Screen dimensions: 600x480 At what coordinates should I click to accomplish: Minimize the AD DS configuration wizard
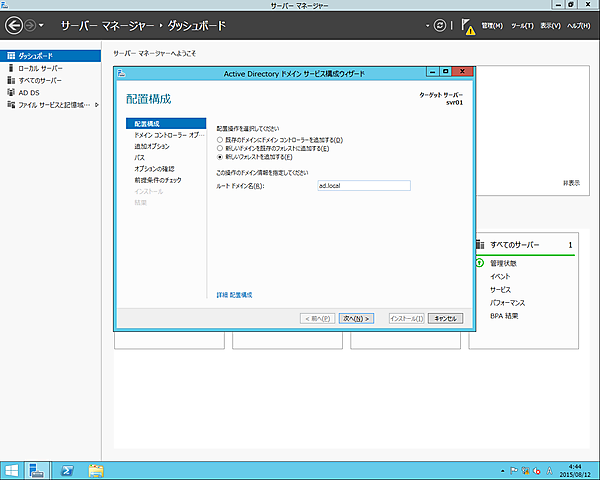point(432,72)
